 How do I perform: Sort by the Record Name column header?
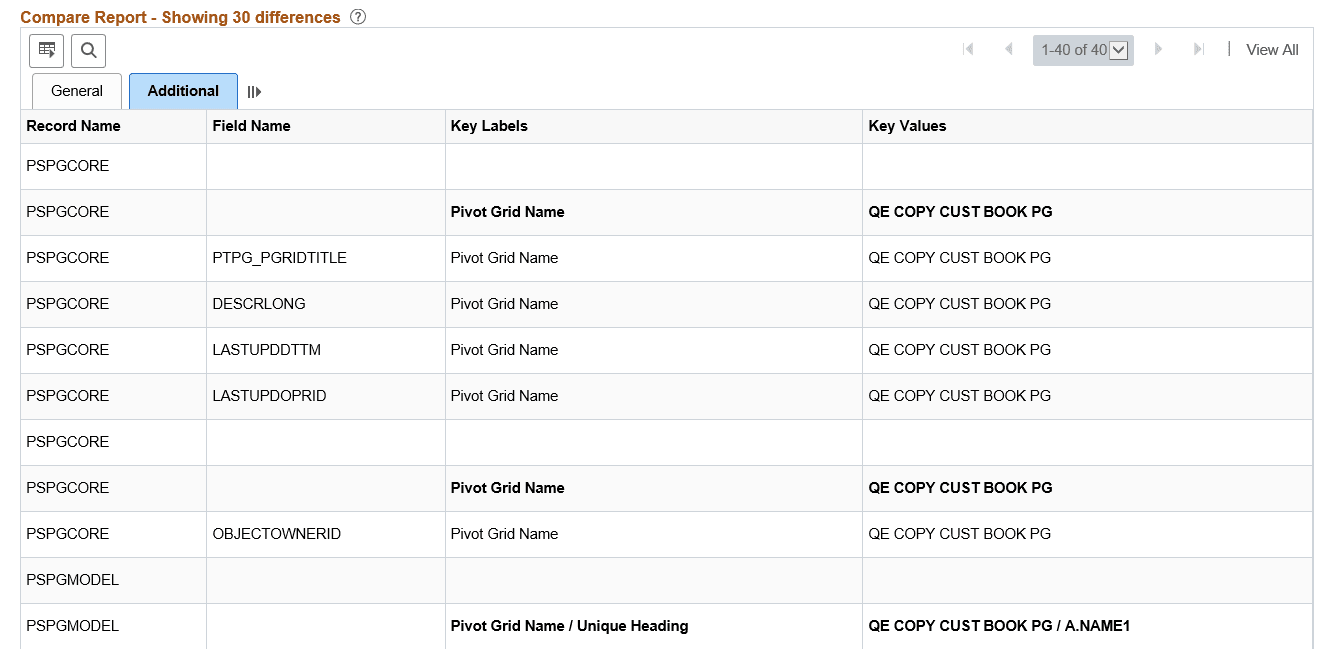(72, 126)
